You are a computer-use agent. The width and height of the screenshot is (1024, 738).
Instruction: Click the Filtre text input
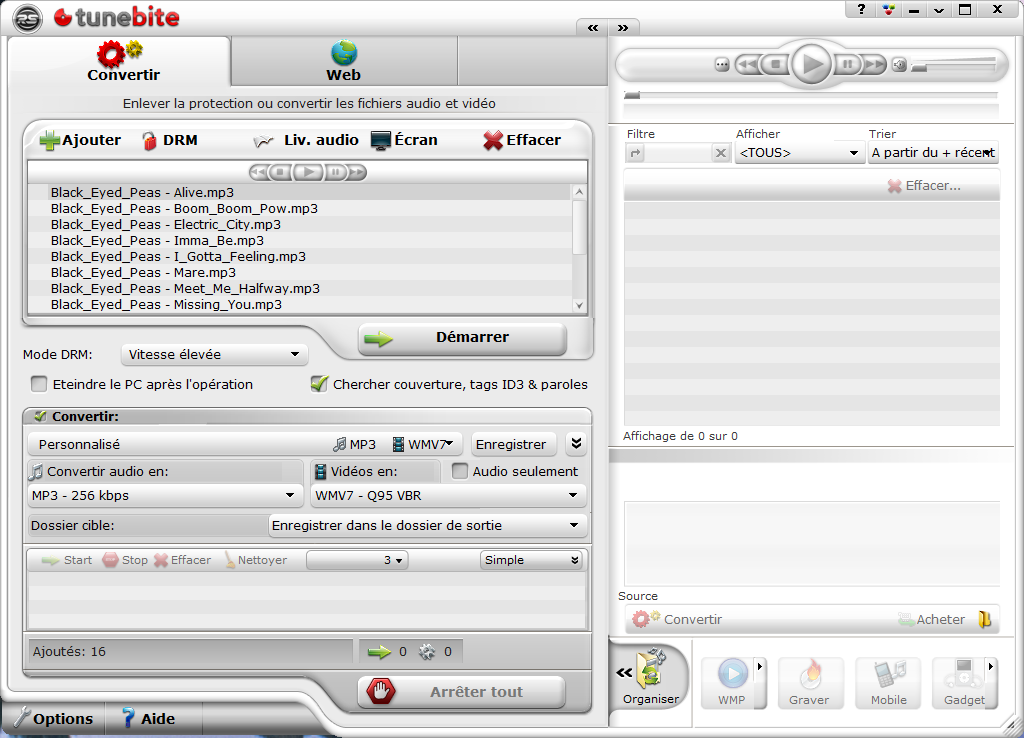pyautogui.click(x=678, y=153)
